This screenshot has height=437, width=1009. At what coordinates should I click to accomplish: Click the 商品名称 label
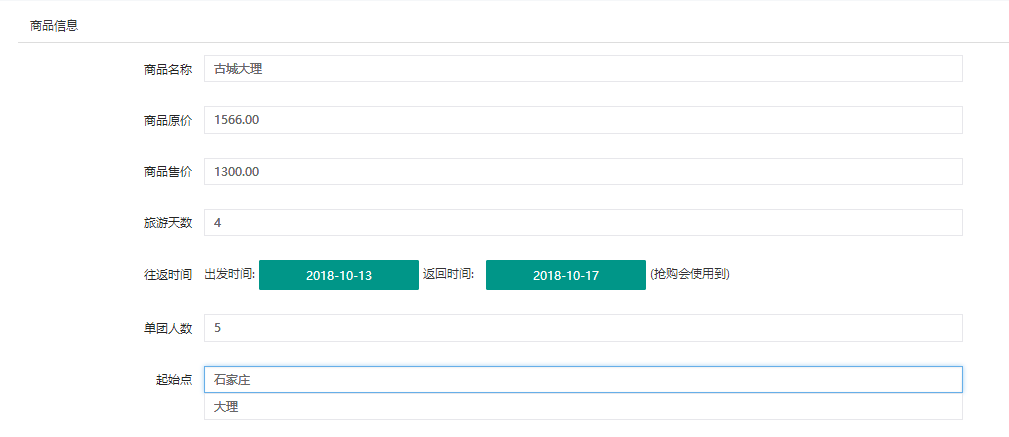point(167,70)
